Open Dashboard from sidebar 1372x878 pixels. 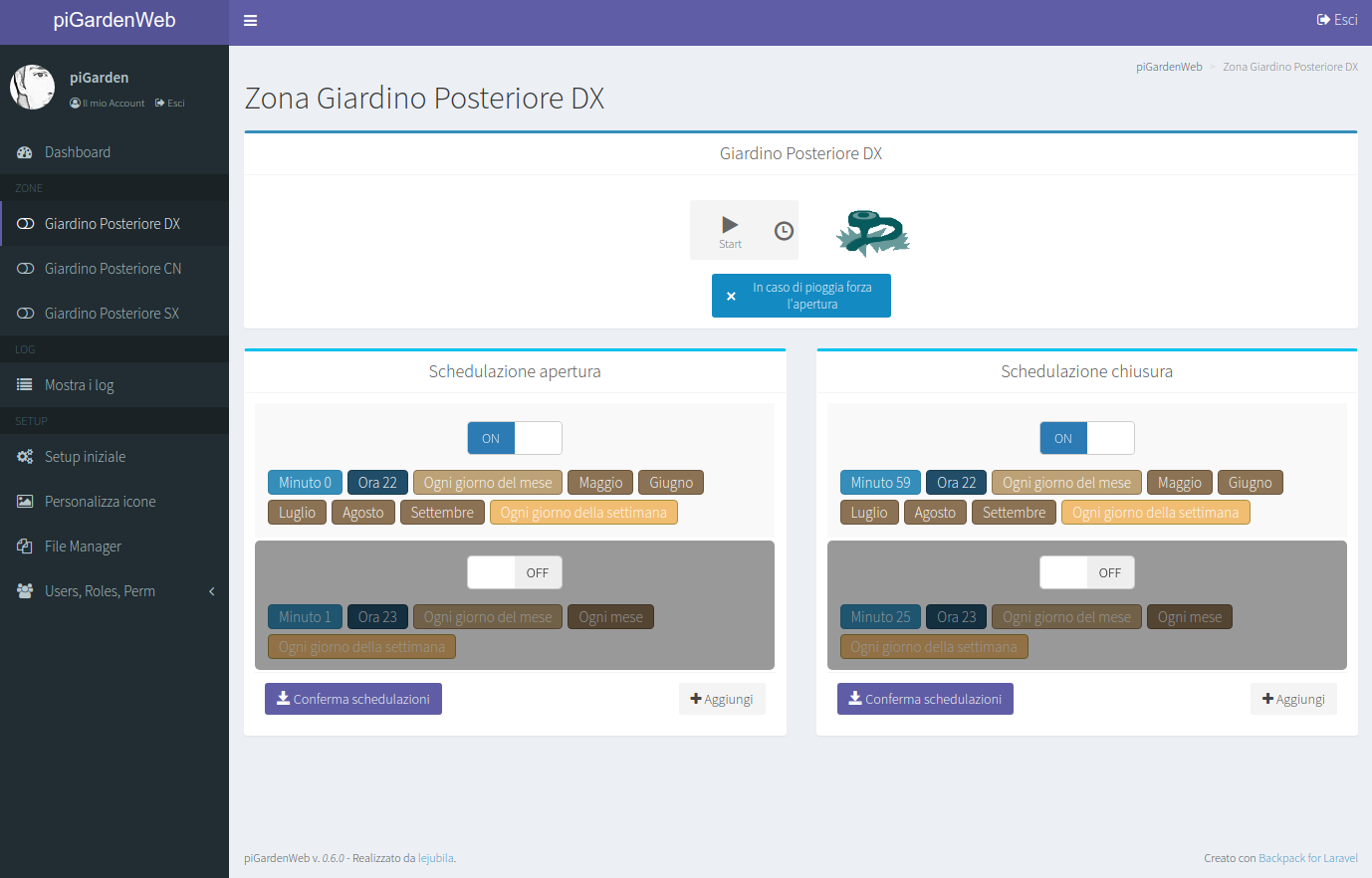pyautogui.click(x=114, y=152)
